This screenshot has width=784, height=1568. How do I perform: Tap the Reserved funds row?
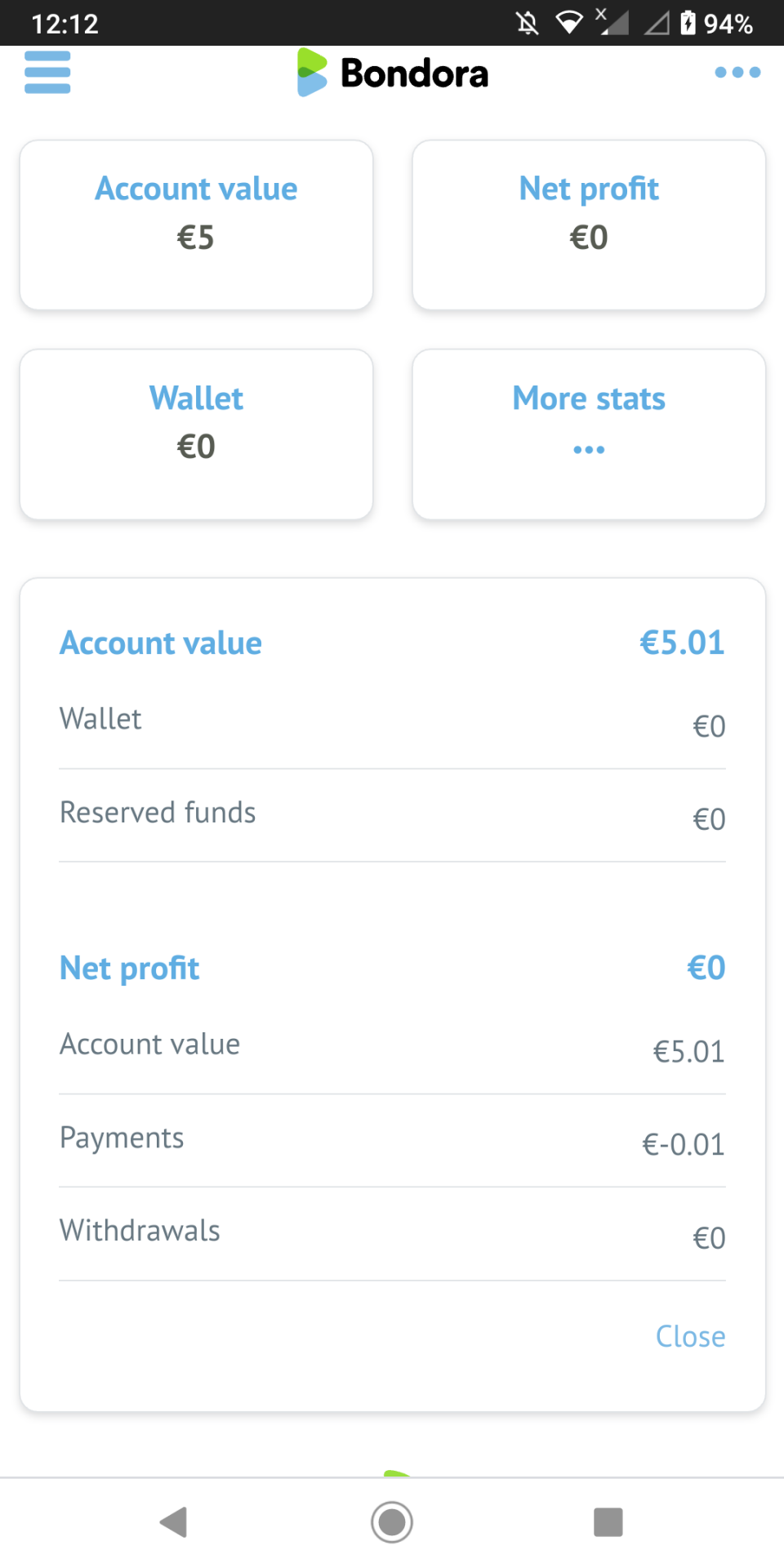tap(392, 814)
